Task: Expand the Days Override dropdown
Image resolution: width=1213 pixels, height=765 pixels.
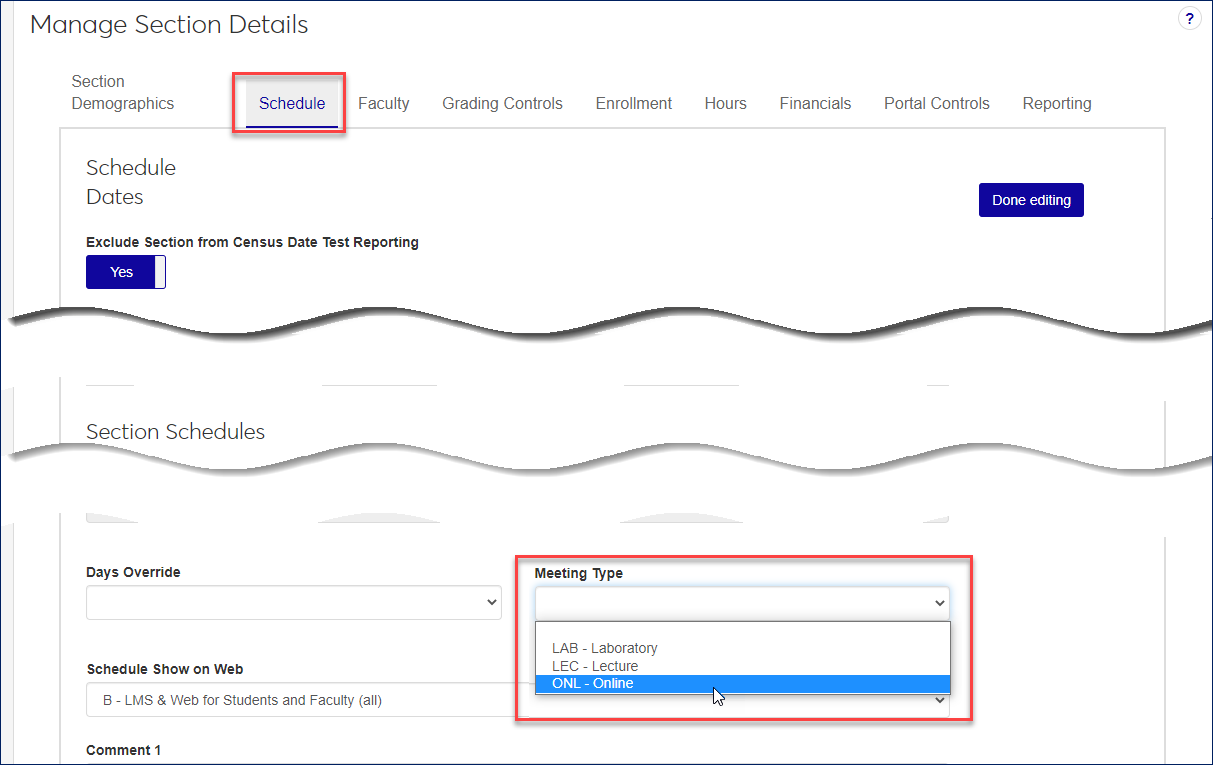Action: click(x=294, y=602)
